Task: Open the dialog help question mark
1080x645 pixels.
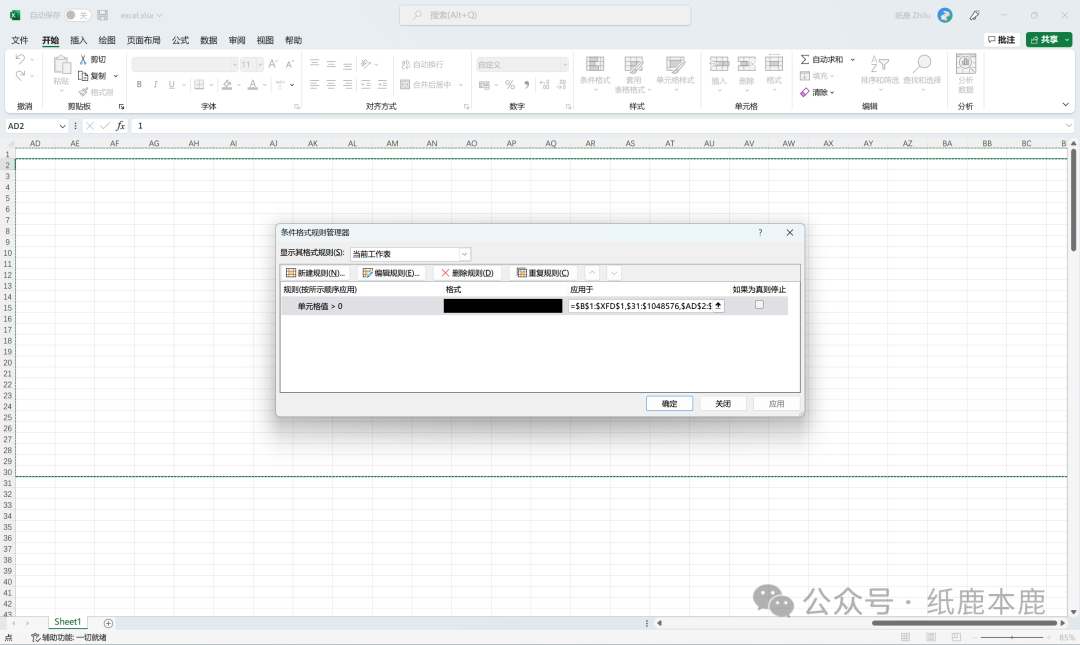Action: click(x=760, y=232)
